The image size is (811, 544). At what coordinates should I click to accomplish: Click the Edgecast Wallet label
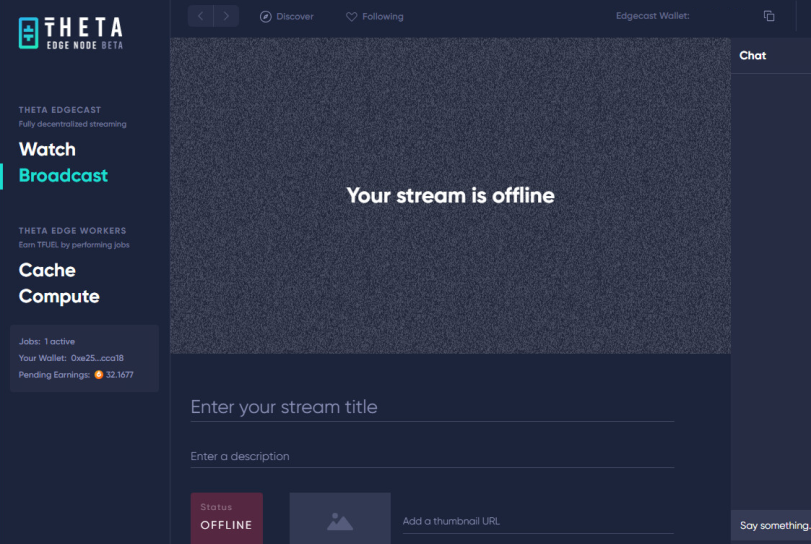pyautogui.click(x=652, y=16)
